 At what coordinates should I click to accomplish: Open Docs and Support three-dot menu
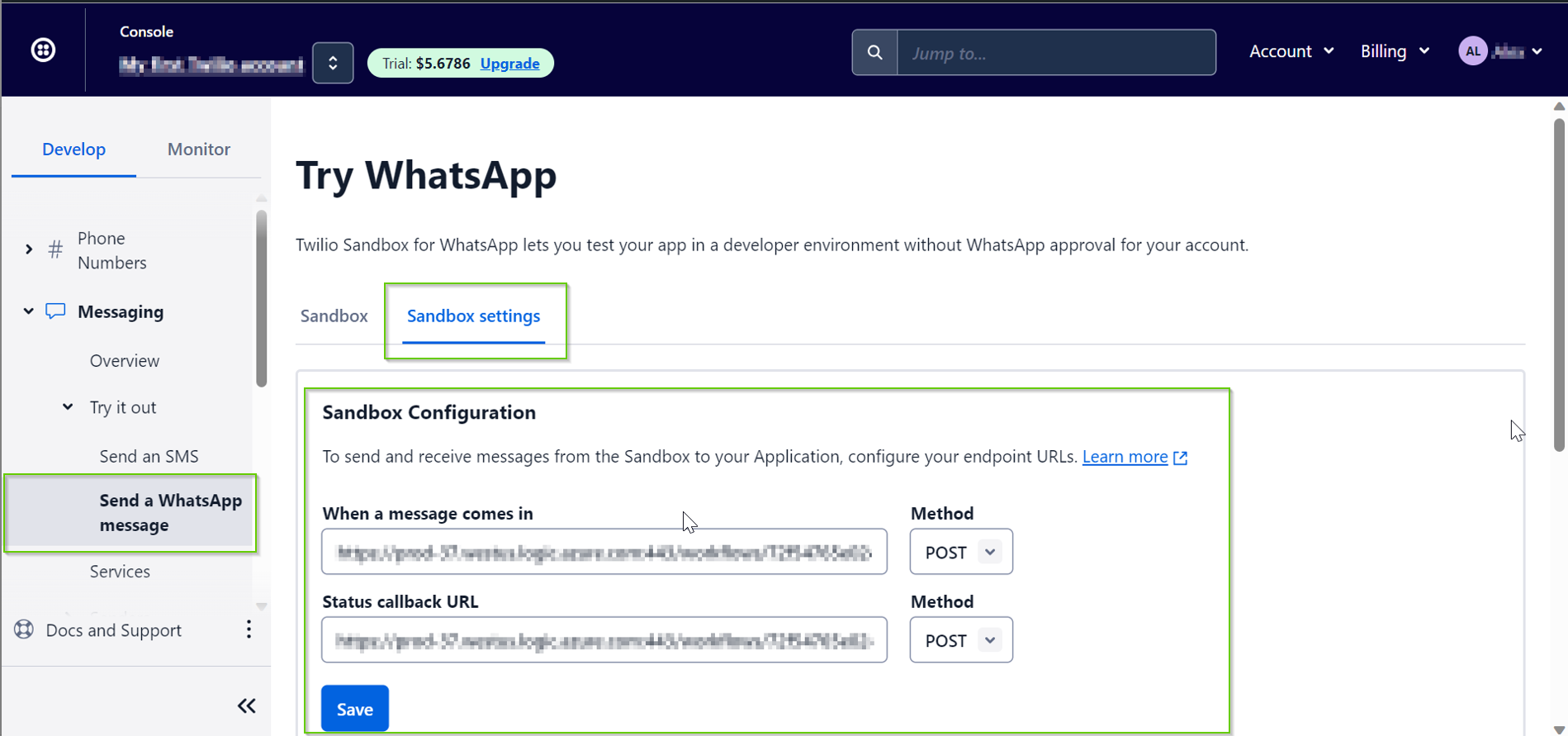click(x=249, y=629)
